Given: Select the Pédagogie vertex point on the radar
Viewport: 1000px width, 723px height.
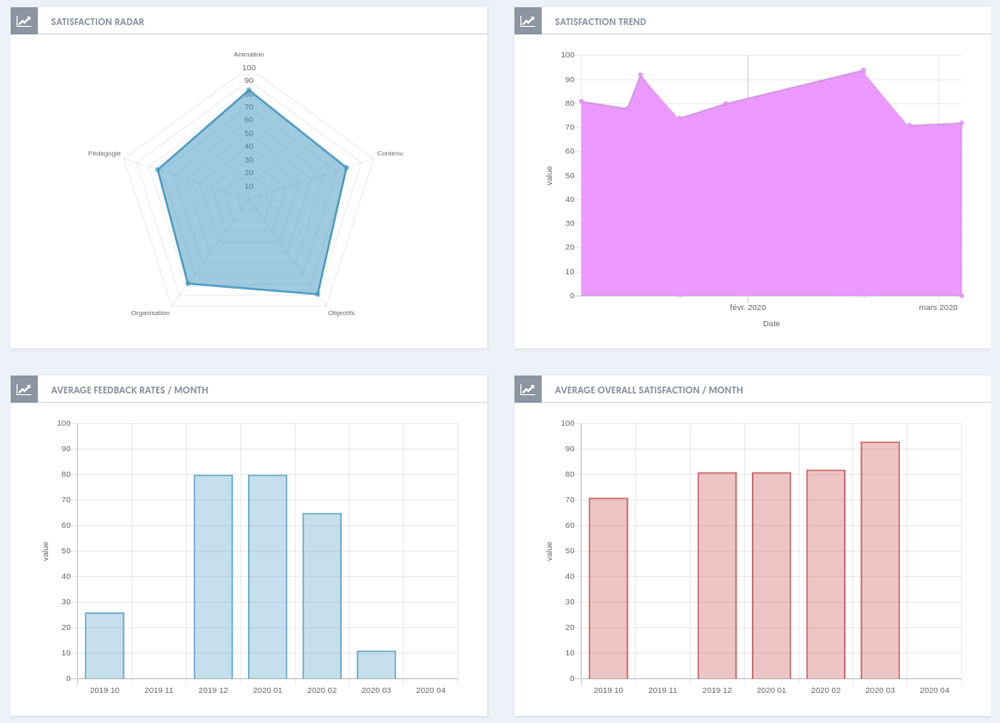Looking at the screenshot, I should click(x=158, y=170).
